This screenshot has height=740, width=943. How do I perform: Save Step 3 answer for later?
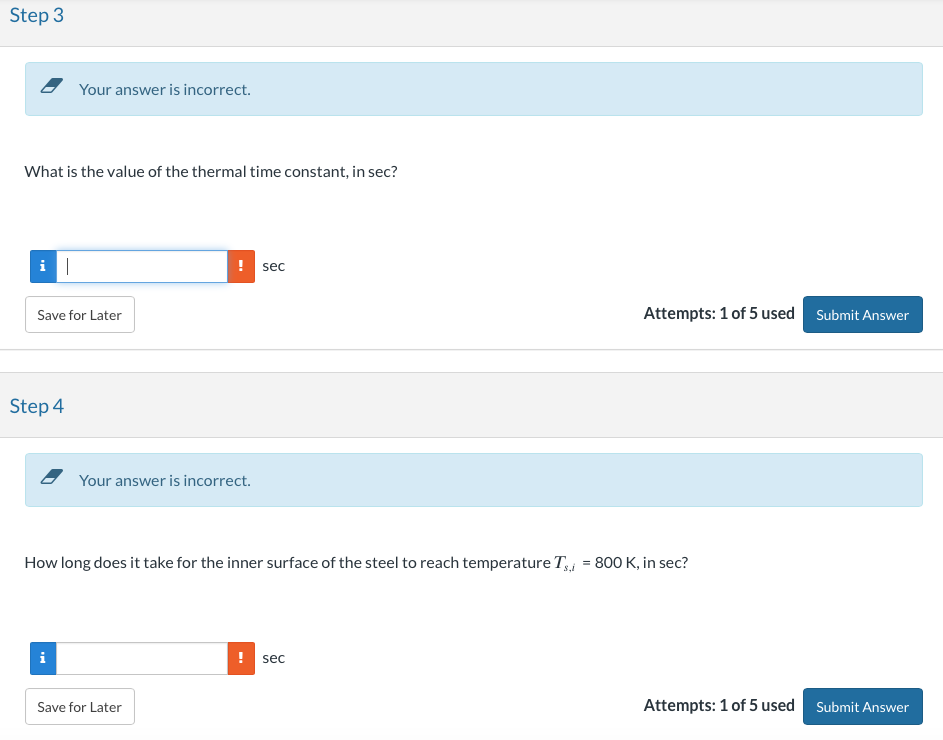click(79, 315)
